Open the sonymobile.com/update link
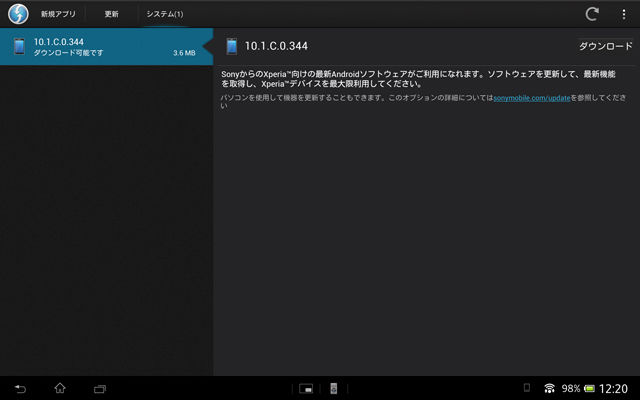Screen dimensions: 640x400 [x=531, y=98]
